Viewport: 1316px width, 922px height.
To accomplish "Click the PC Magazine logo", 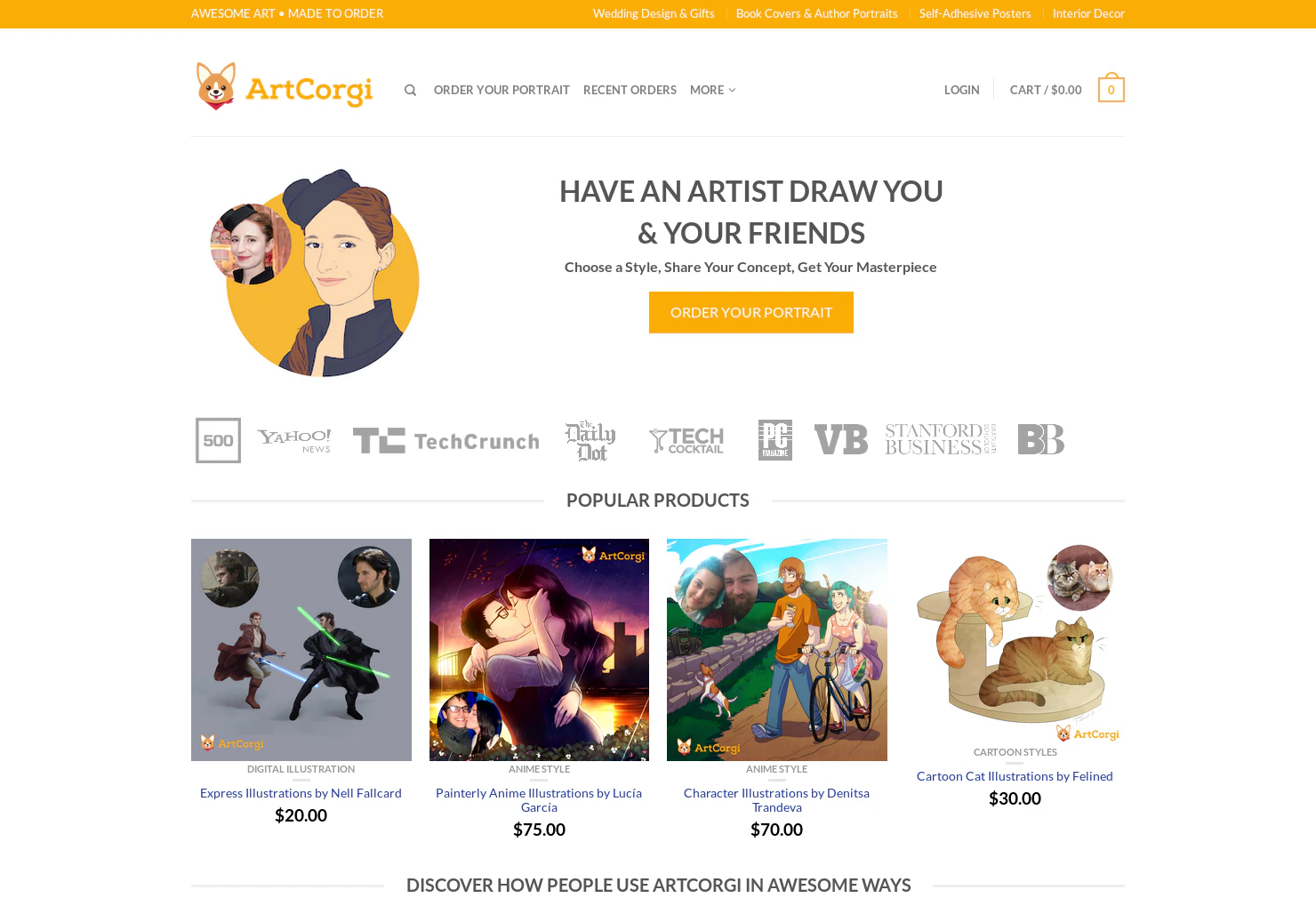I will pos(775,440).
